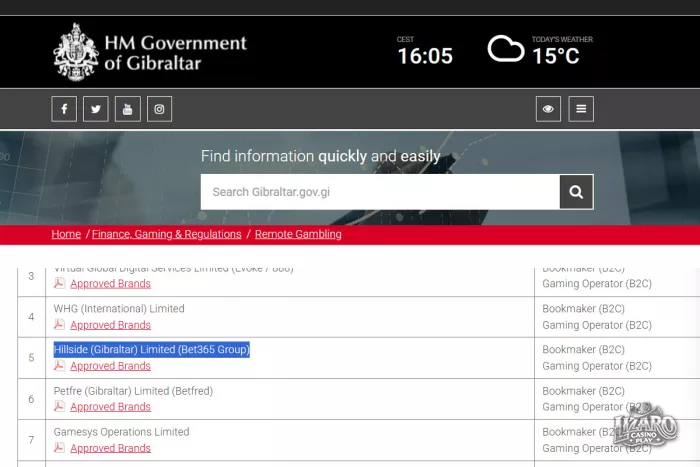The image size is (700, 467).
Task: Click Find information quickly and easily heading
Action: click(321, 156)
